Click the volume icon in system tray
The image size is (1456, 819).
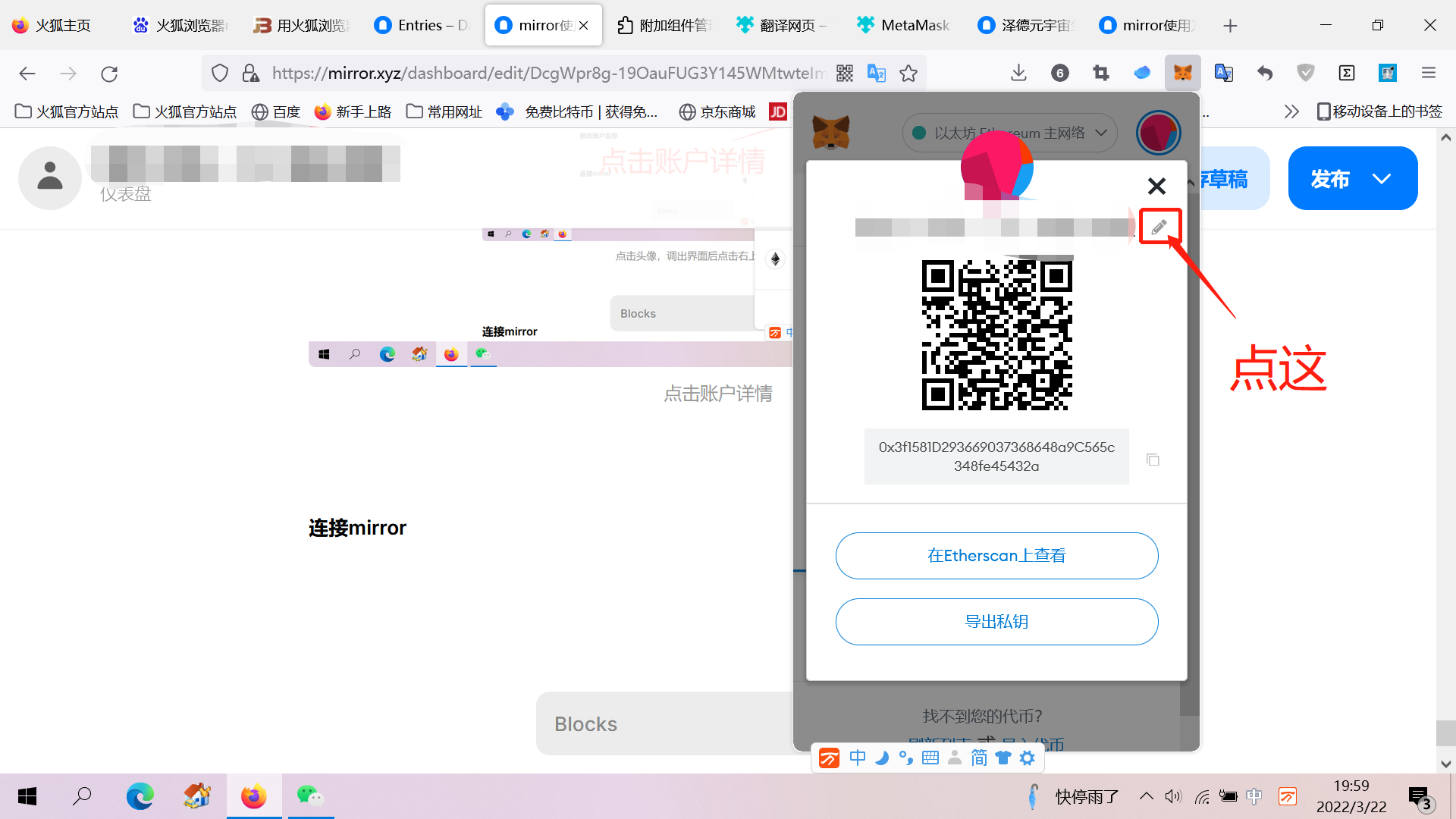[x=1173, y=796]
